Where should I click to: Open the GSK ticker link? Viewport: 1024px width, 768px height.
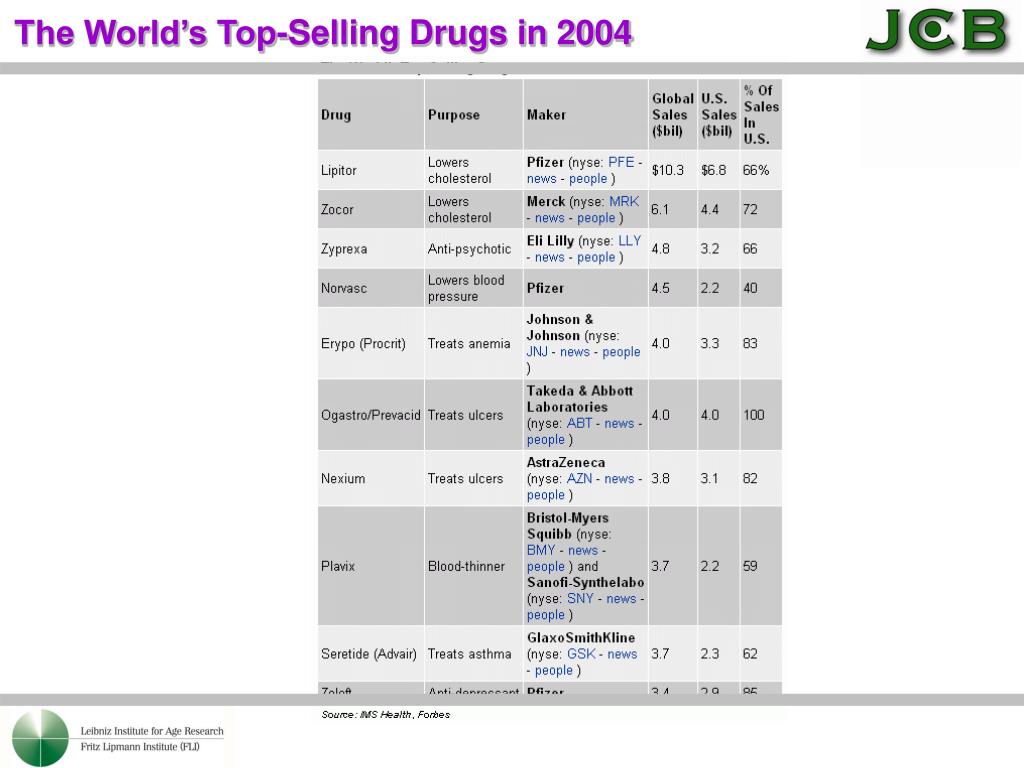point(581,654)
